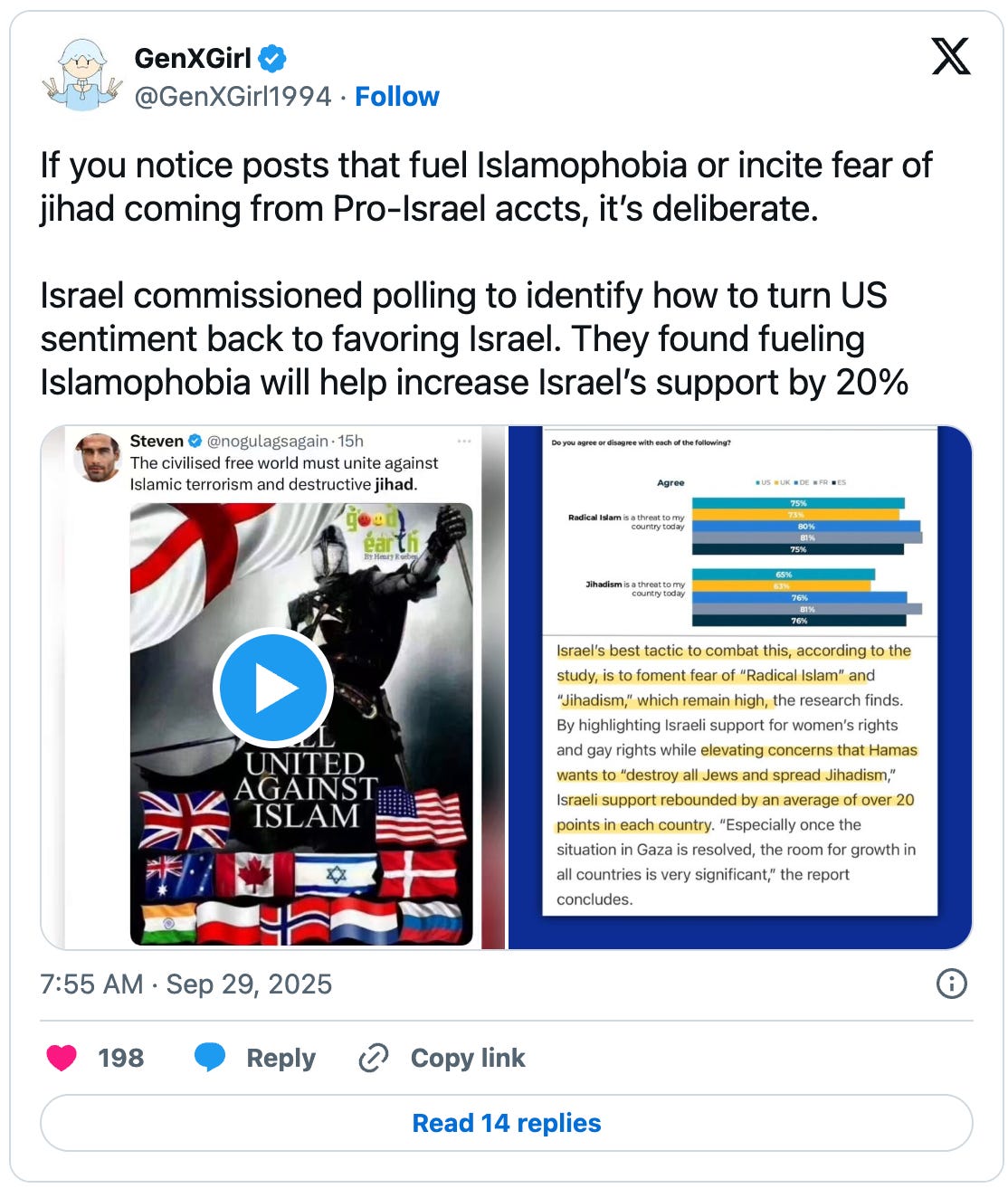Click the copy link chain icon

click(x=374, y=1058)
